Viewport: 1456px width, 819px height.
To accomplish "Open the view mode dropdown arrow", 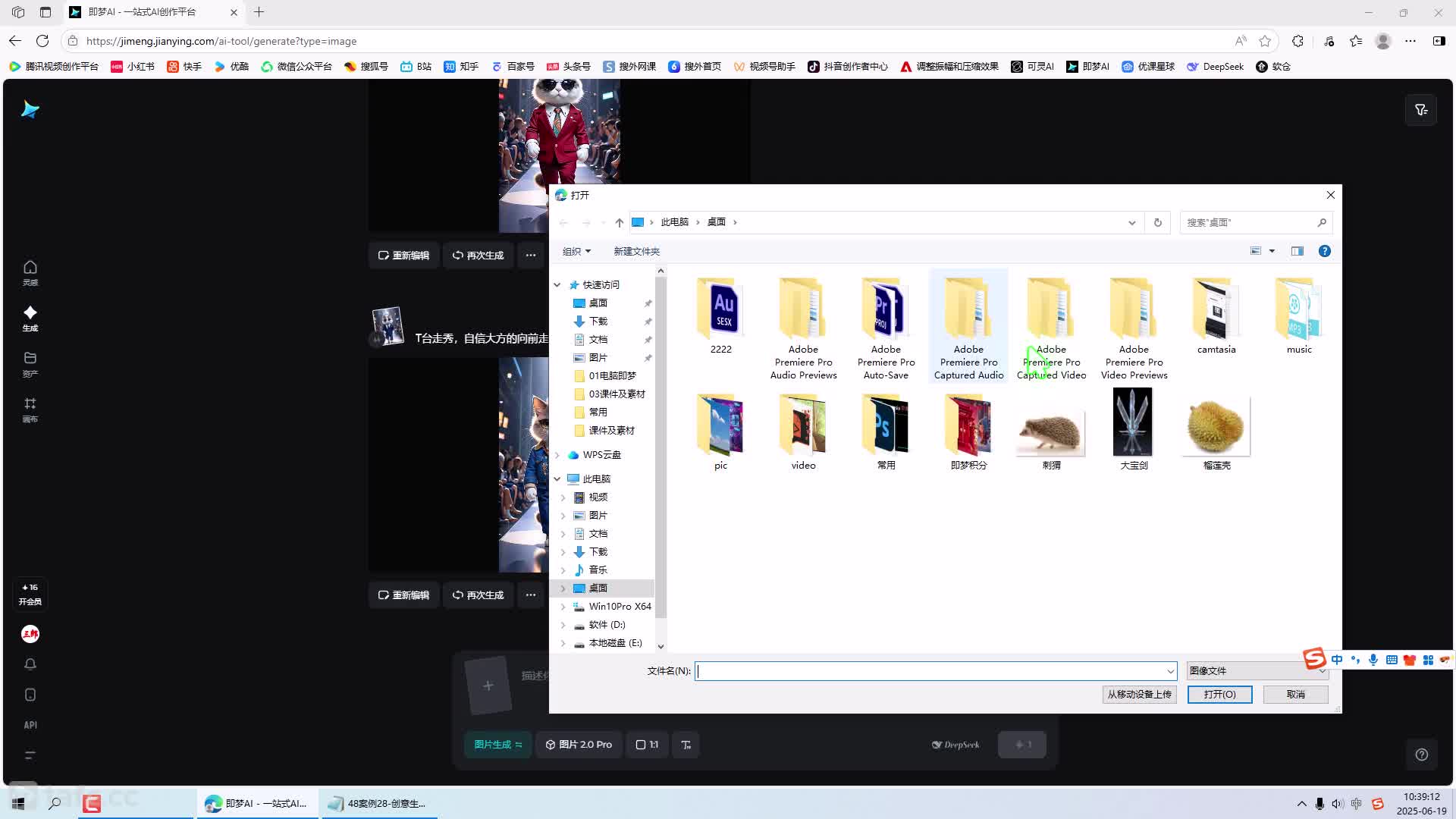I will point(1272,251).
